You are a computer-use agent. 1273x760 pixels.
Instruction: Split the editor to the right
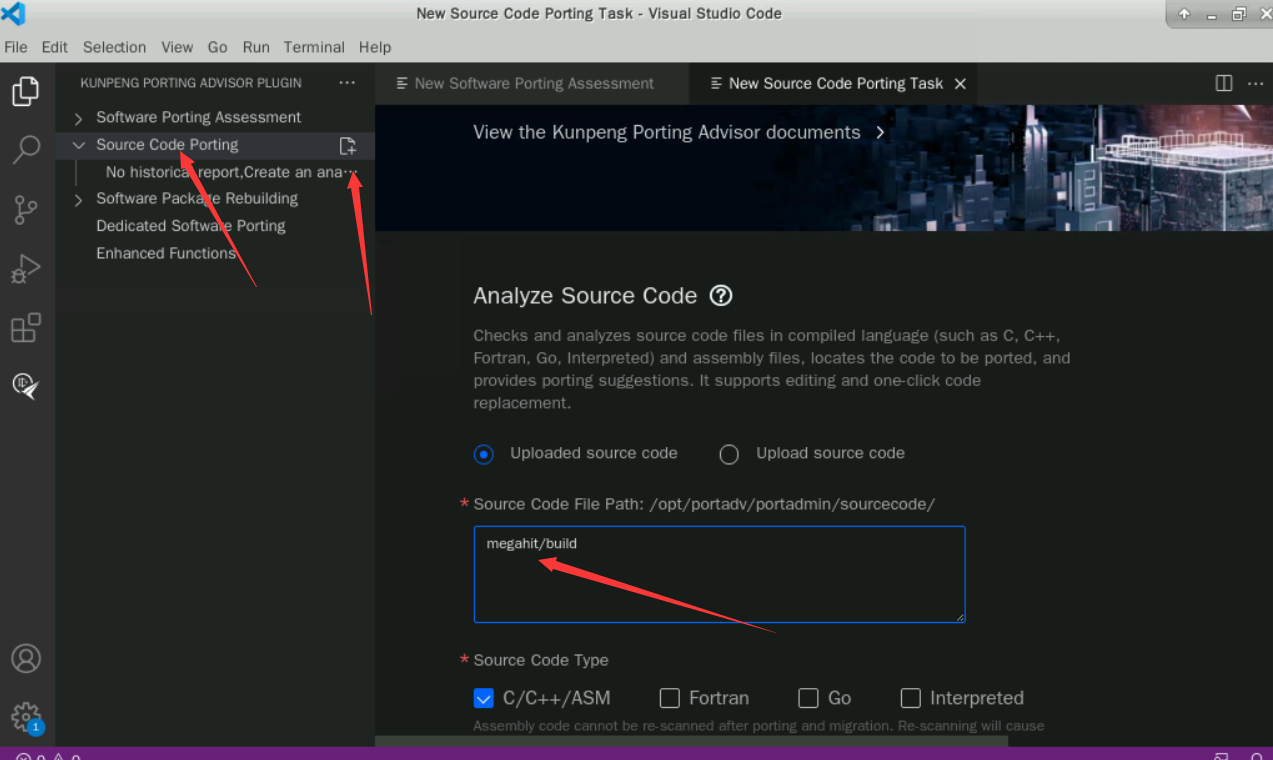coord(1224,83)
